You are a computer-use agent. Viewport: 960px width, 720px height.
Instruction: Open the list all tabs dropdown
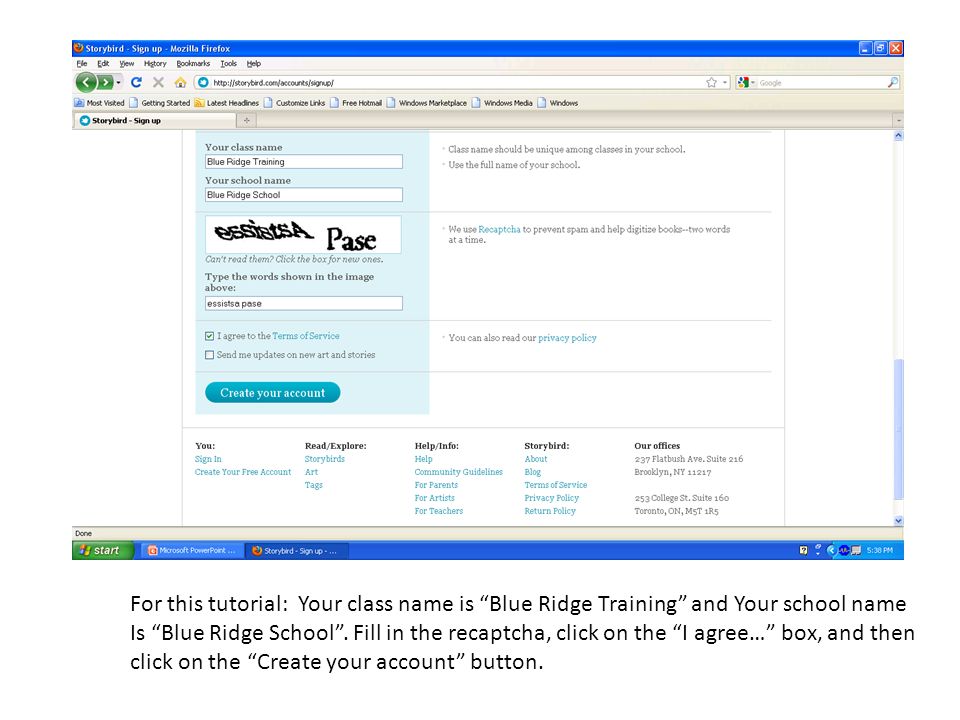click(x=898, y=121)
